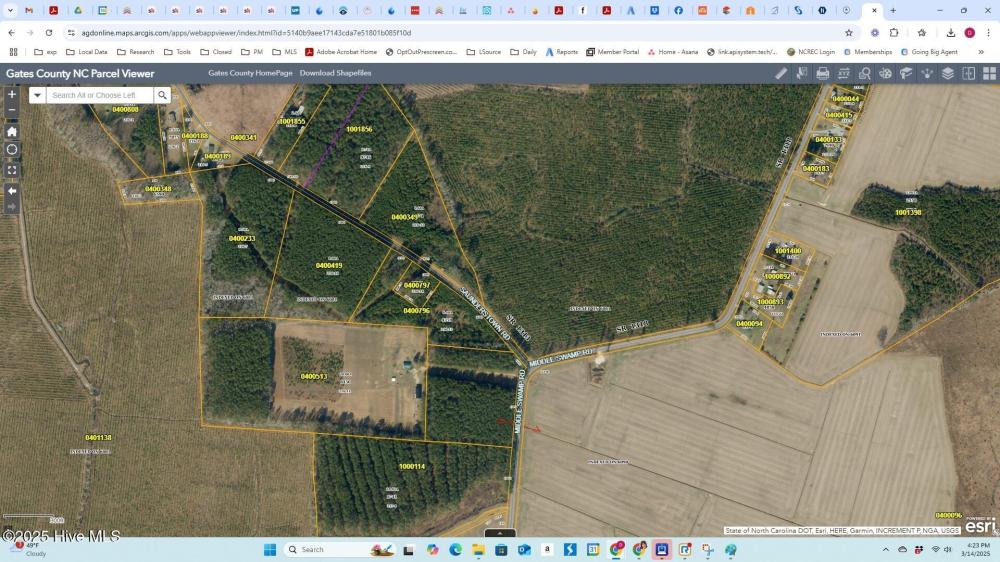This screenshot has height=562, width=1000.
Task: Toggle full screen map view
Action: (x=12, y=170)
